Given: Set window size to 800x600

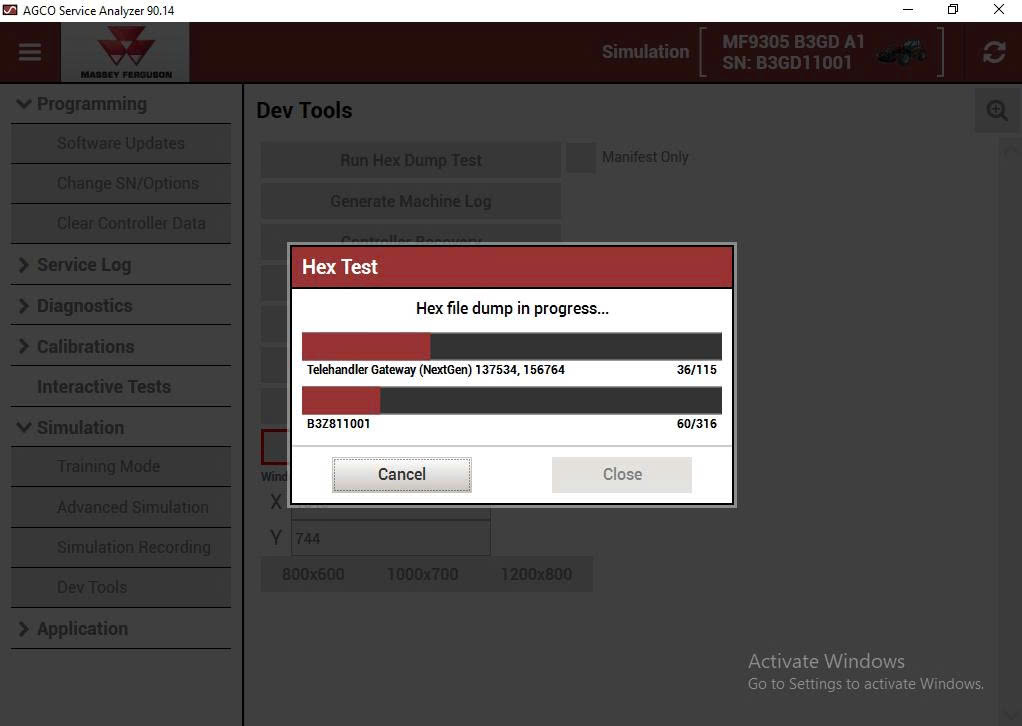Looking at the screenshot, I should coord(313,574).
